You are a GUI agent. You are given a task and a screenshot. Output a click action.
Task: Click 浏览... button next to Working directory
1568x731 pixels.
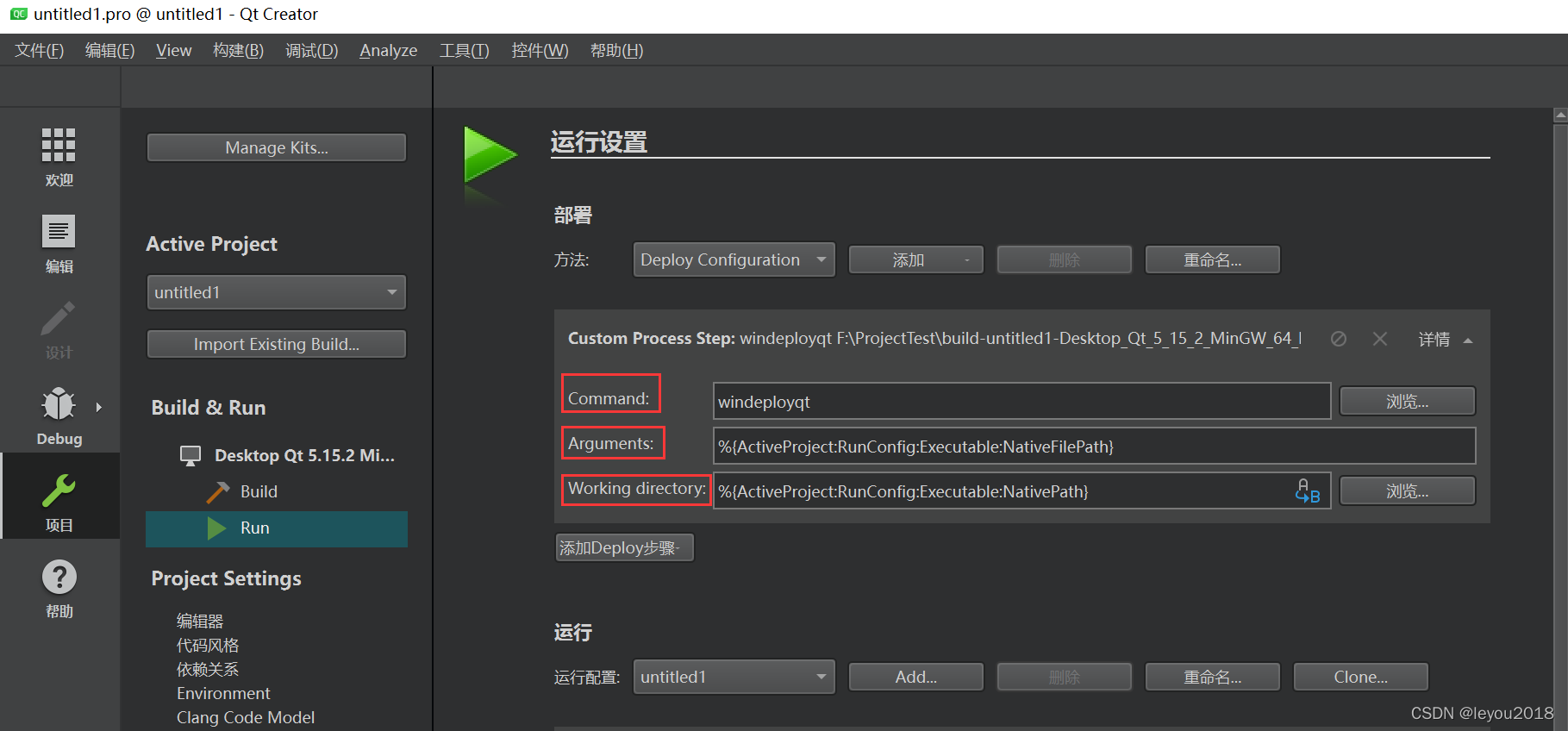(x=1408, y=490)
